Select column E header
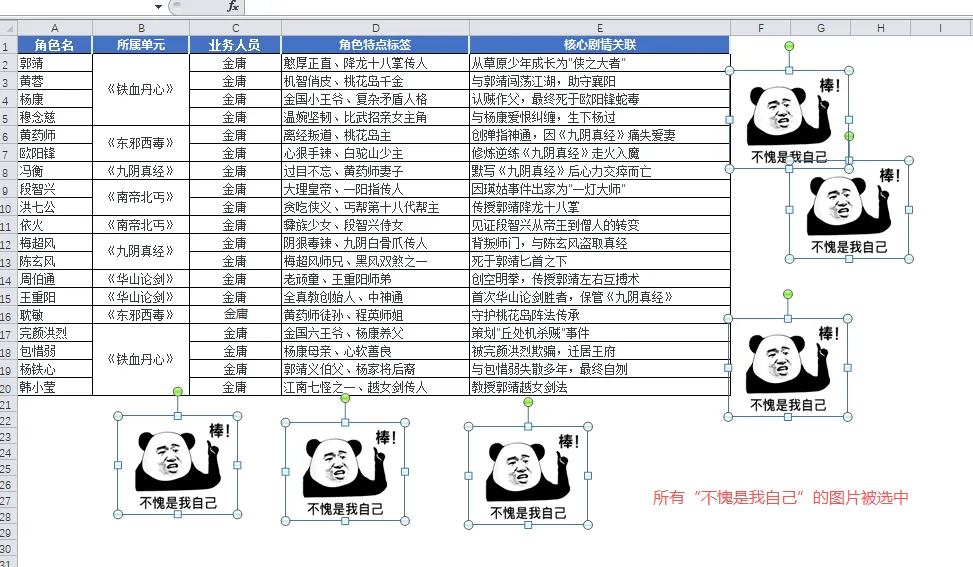Screen dimensions: 973x567 coord(599,28)
